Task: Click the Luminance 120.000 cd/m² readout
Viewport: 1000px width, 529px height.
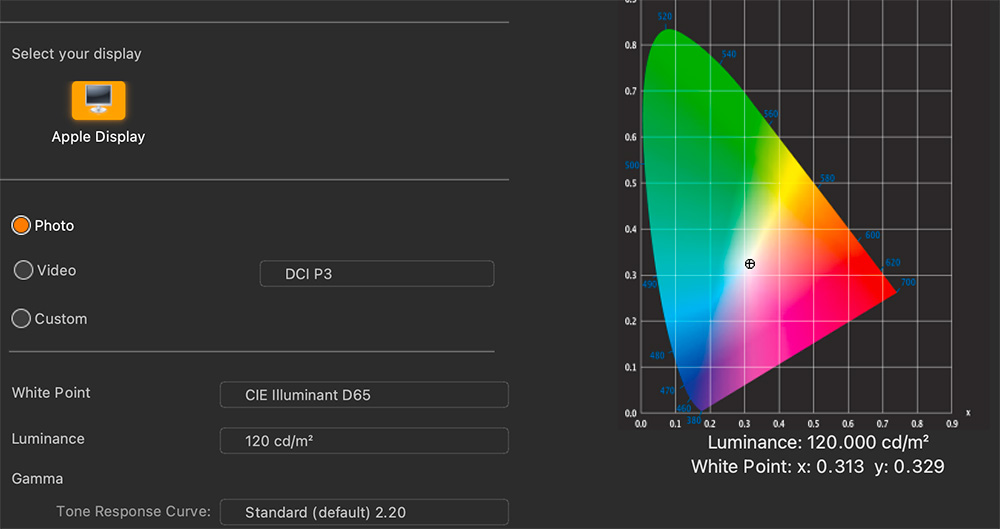Action: click(818, 442)
